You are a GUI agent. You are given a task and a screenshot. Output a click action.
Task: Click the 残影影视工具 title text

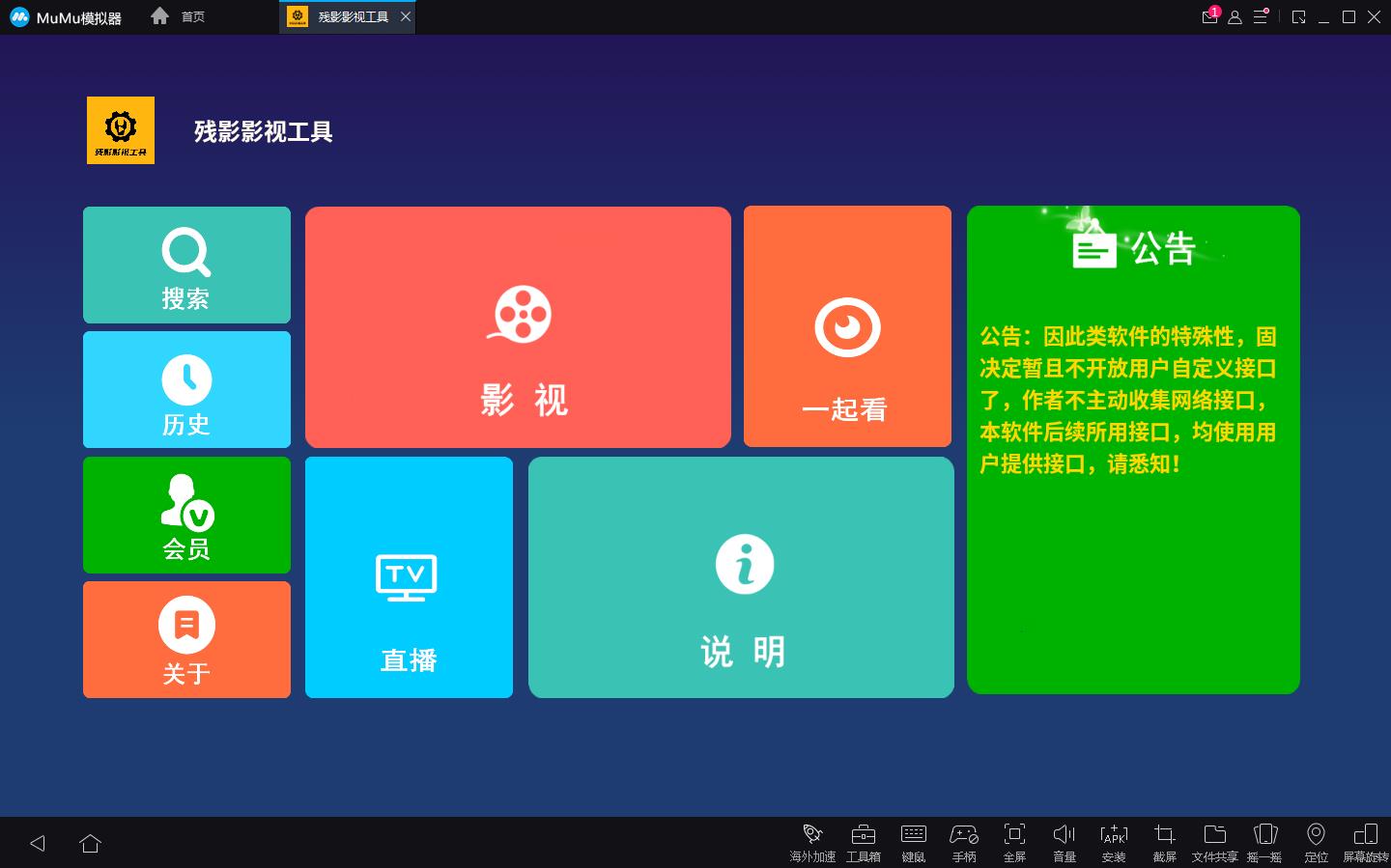(263, 131)
